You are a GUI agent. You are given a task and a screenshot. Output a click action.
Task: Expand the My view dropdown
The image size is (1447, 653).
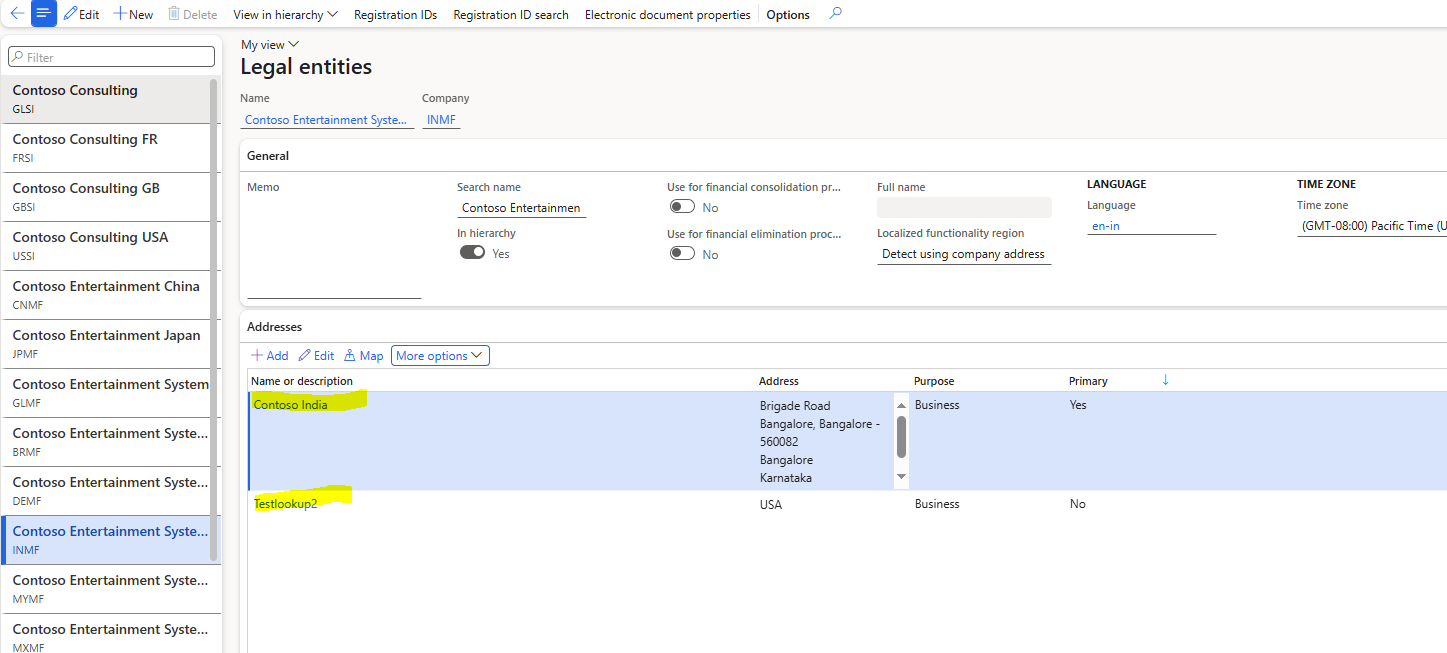270,44
